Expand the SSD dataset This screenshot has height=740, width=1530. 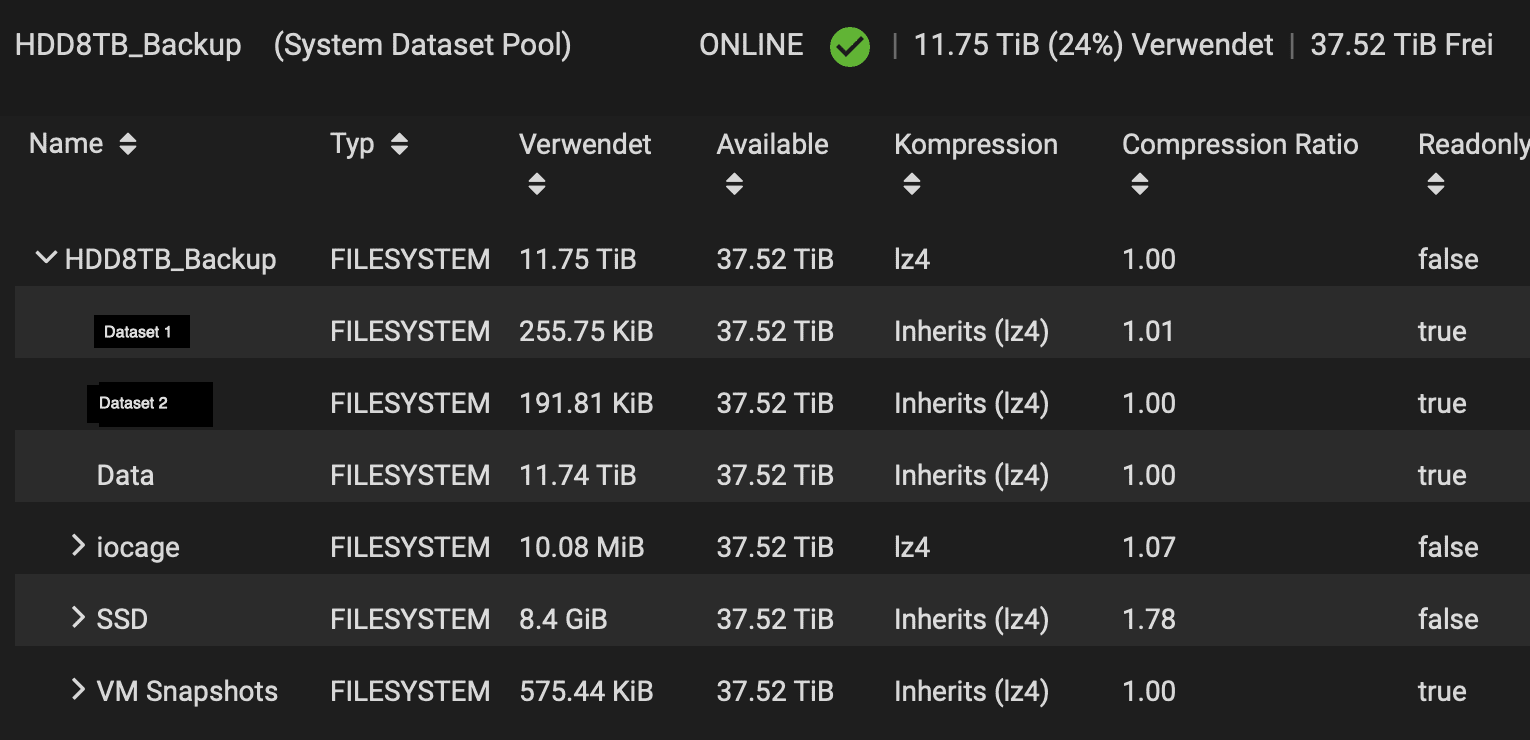tap(78, 618)
